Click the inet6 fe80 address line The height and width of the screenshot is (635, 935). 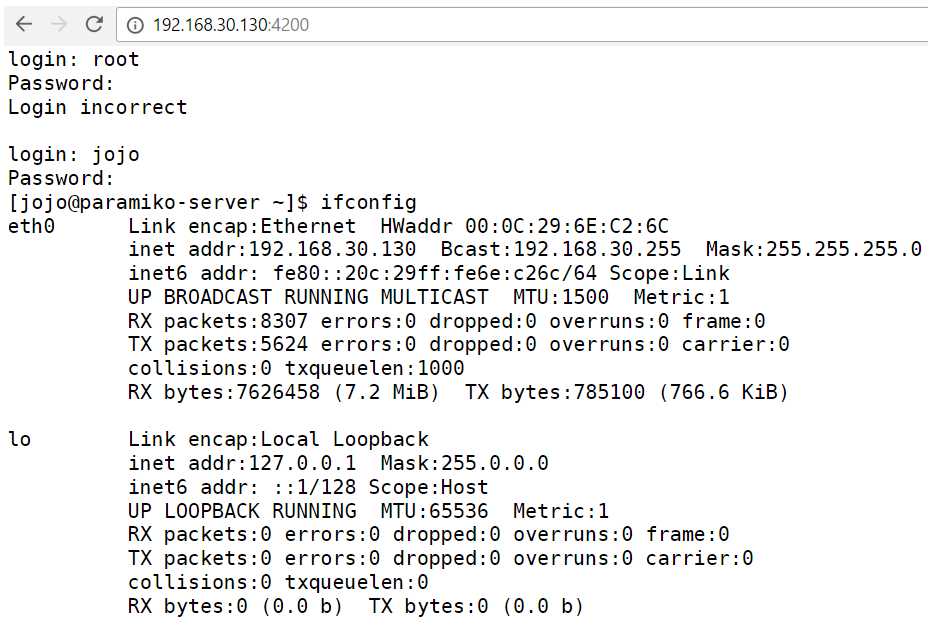click(x=429, y=273)
